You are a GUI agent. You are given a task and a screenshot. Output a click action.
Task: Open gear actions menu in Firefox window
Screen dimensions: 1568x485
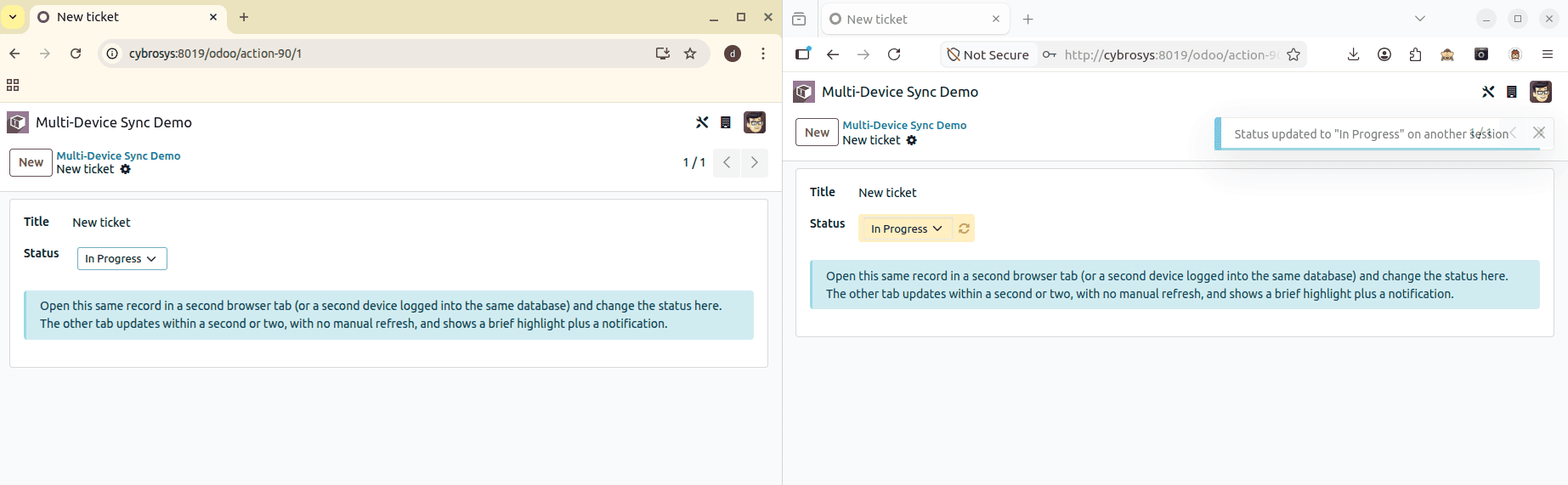[912, 140]
